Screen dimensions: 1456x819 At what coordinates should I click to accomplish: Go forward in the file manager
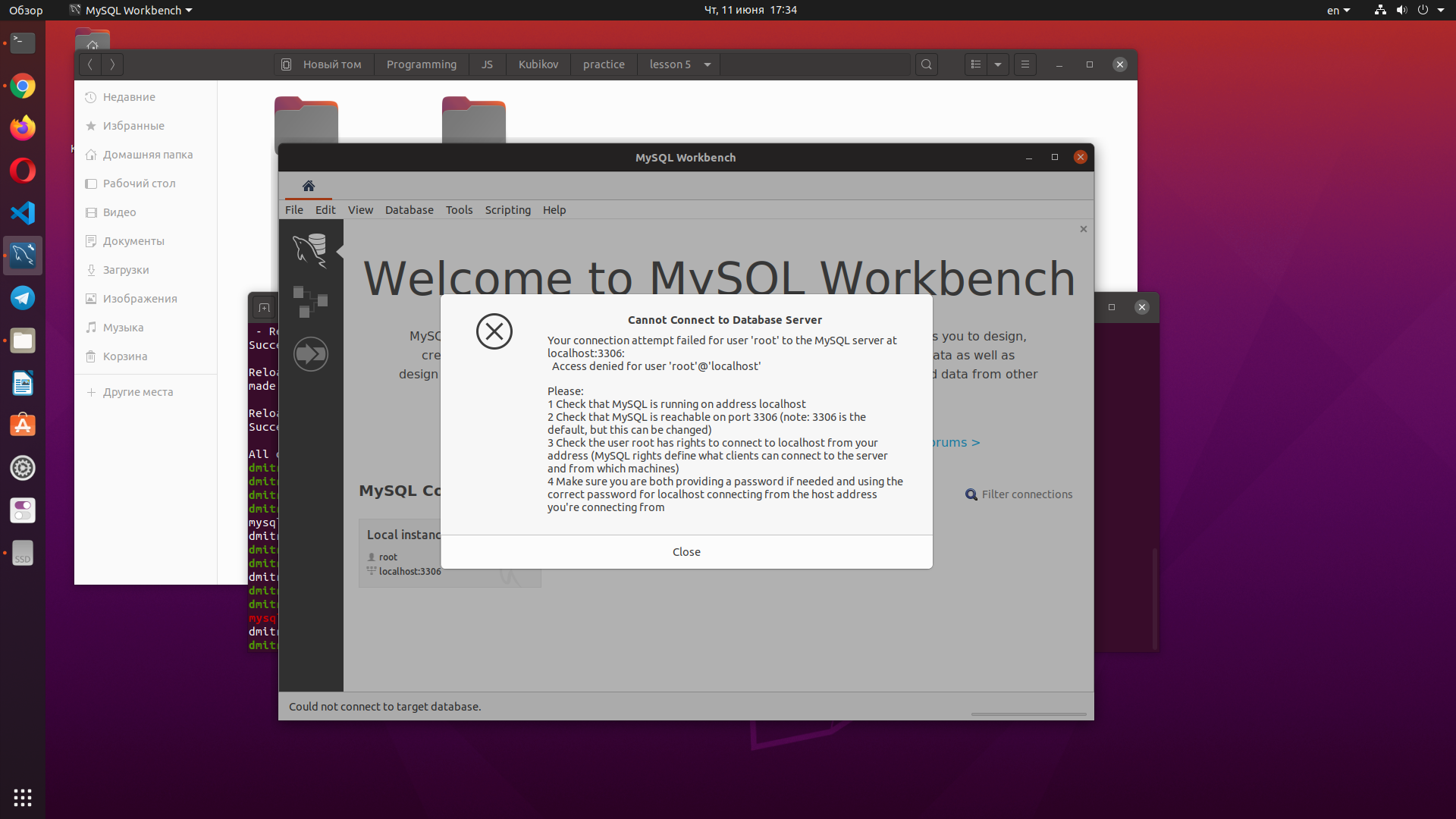(112, 64)
